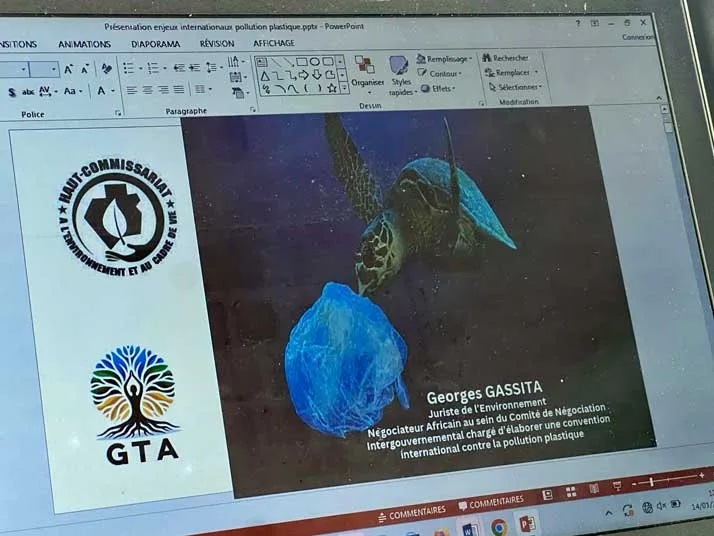This screenshot has height=536, width=714.
Task: Toggle COMMENTAIRES speech bubble button
Action: pos(490,503)
